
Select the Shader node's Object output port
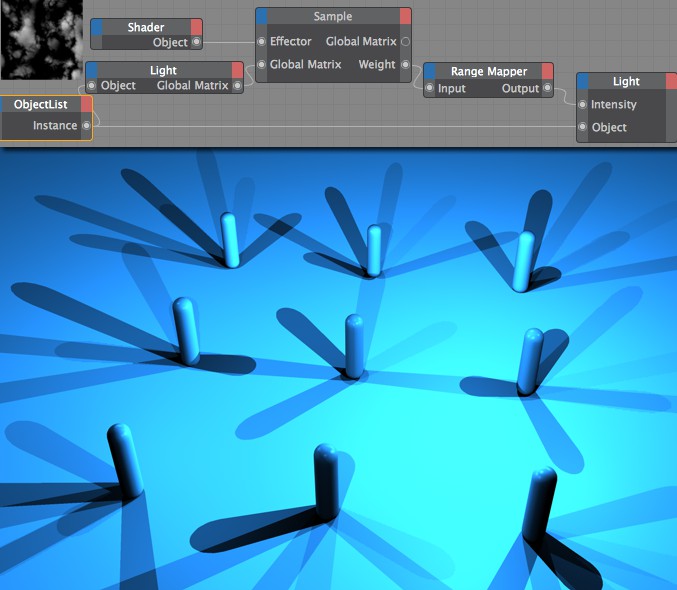pos(196,42)
